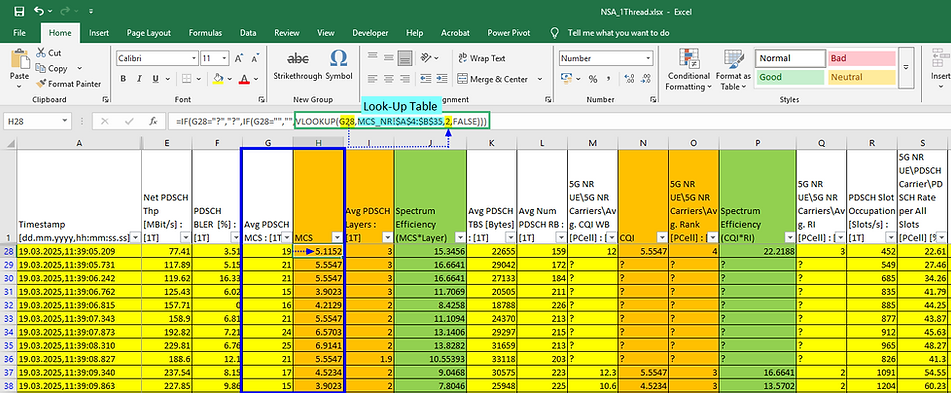Open the Number format dropdown
Image resolution: width=951 pixels, height=393 pixels.
(648, 59)
